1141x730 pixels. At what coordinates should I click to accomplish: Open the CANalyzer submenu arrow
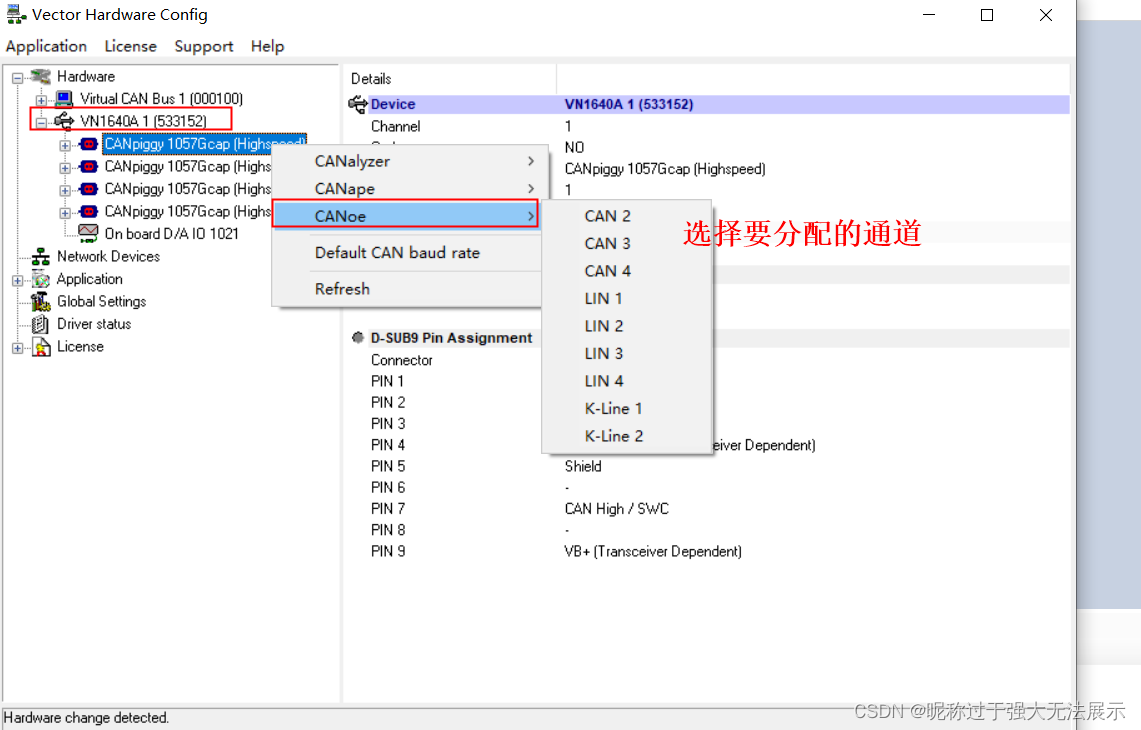click(531, 161)
